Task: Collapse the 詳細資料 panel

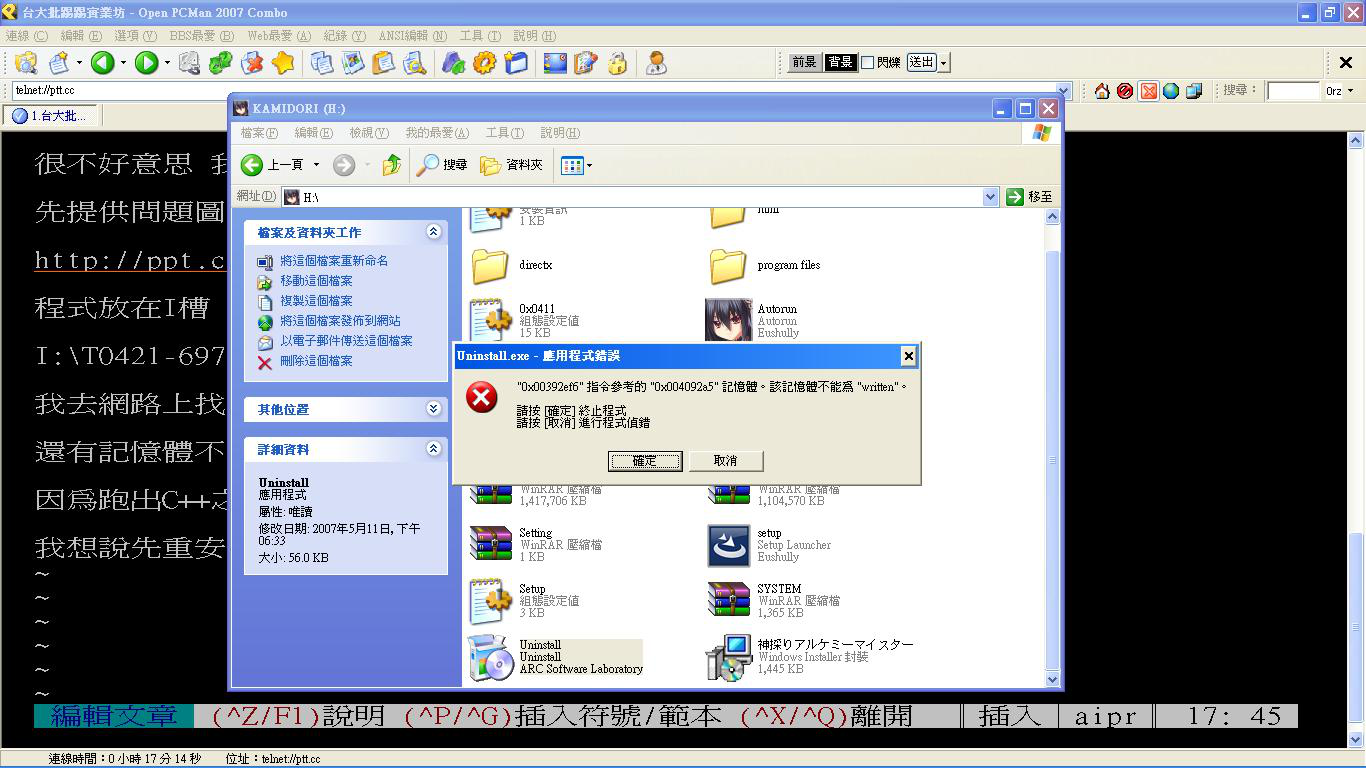Action: tap(433, 449)
